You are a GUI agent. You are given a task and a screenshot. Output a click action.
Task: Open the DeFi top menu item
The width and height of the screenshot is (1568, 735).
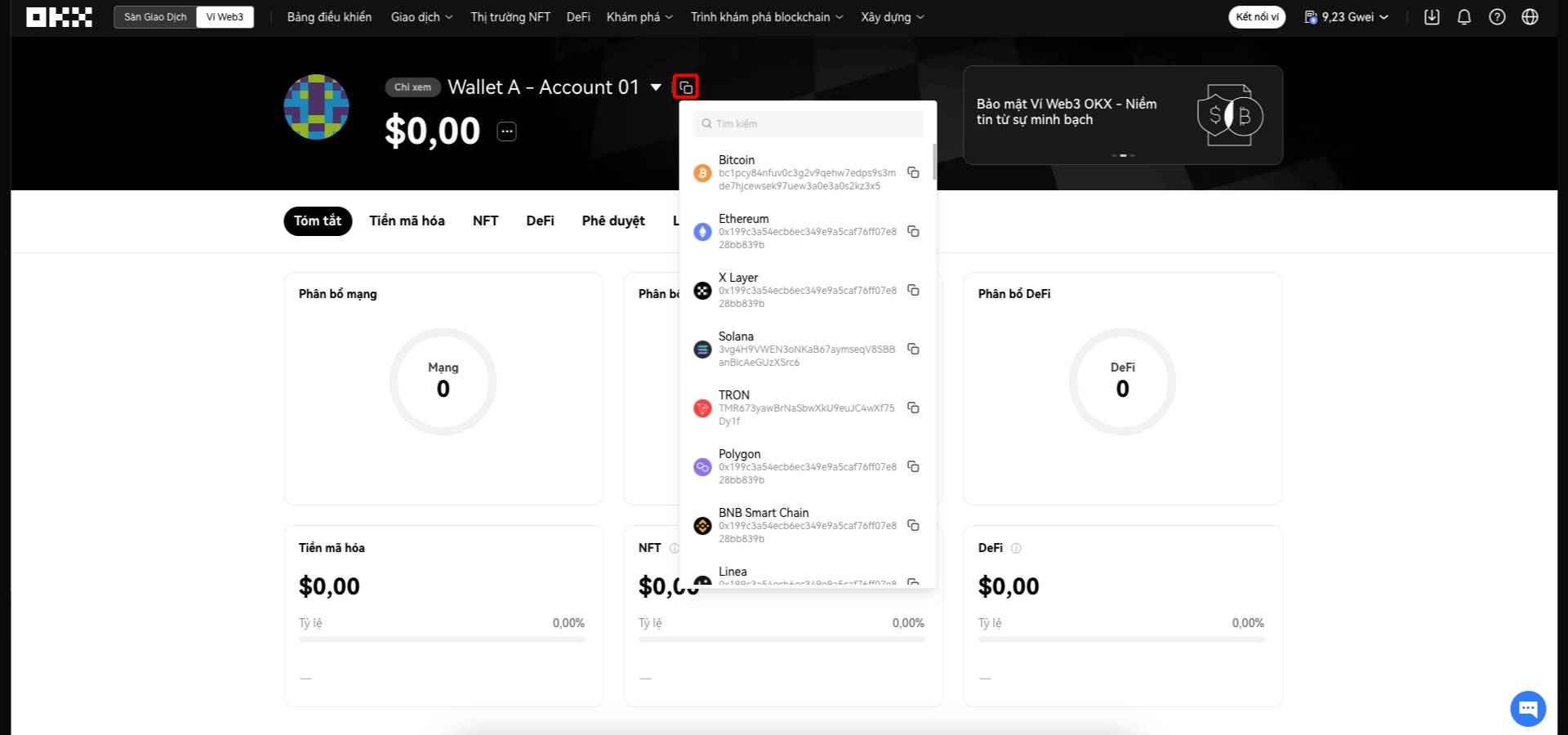(578, 17)
